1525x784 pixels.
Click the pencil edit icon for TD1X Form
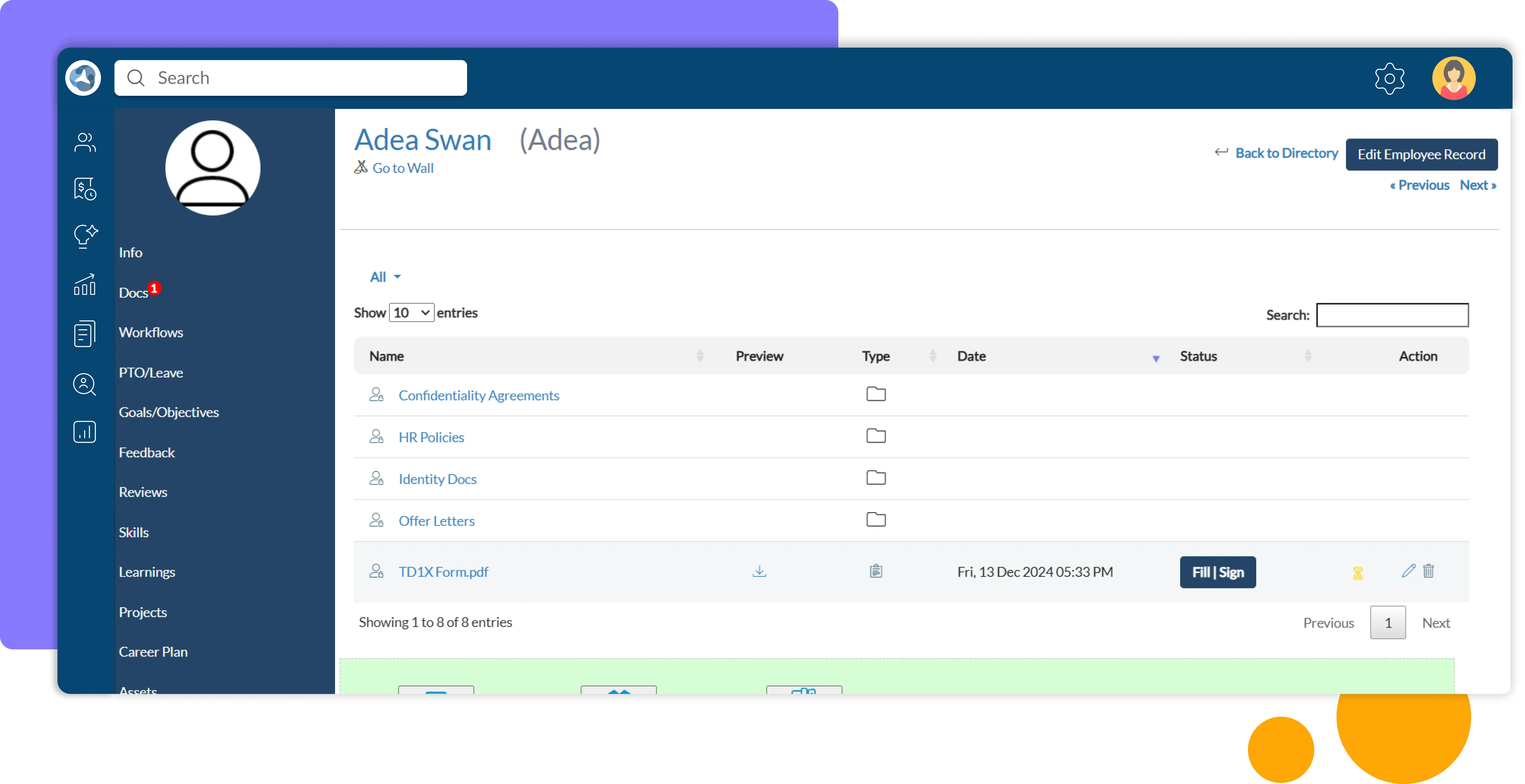1408,571
